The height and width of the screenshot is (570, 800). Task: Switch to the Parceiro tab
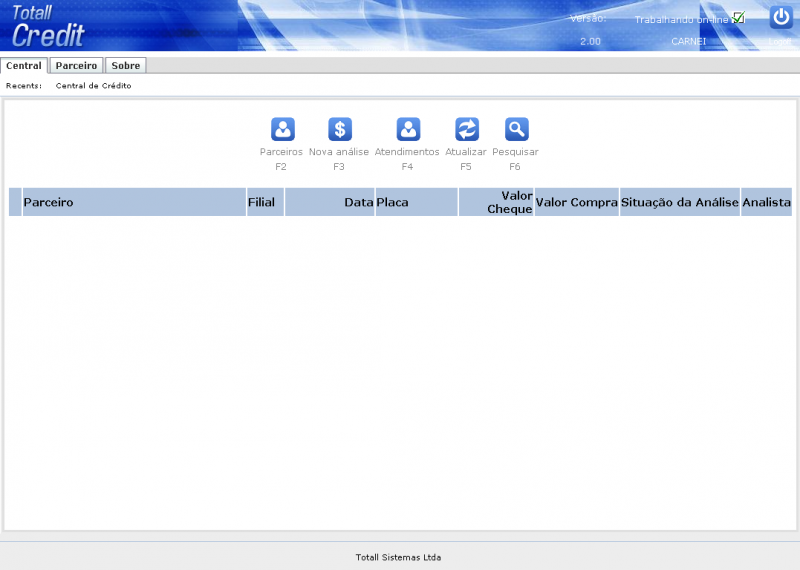pyautogui.click(x=76, y=65)
